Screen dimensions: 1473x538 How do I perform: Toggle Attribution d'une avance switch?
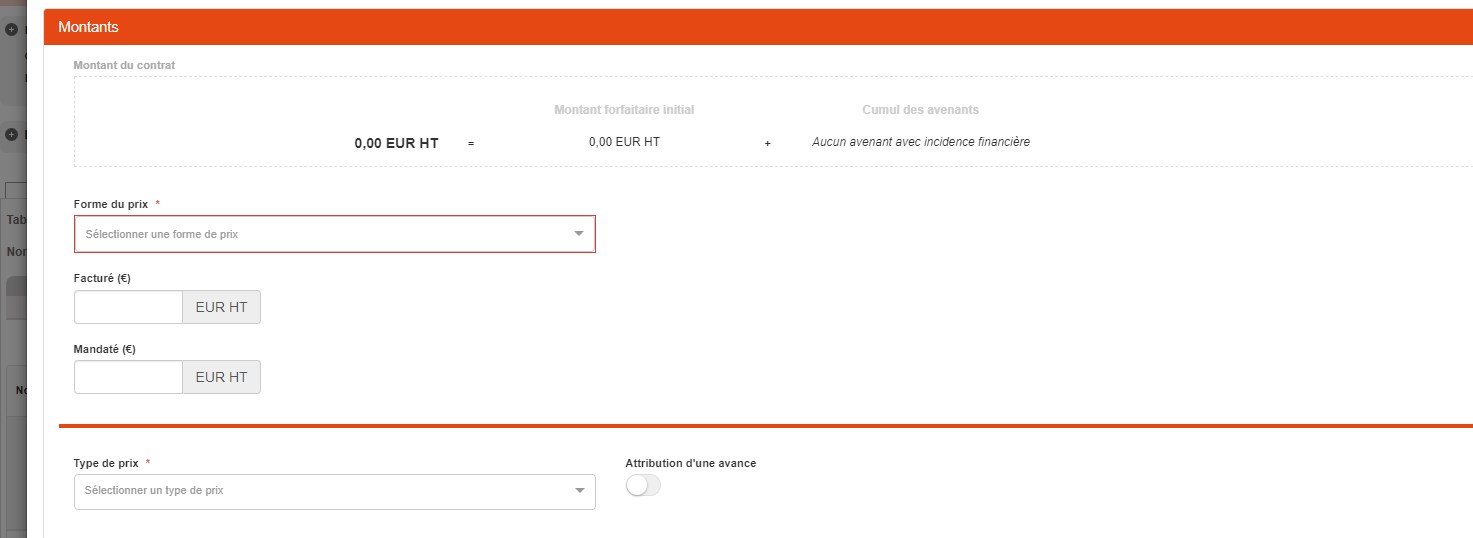click(x=643, y=486)
